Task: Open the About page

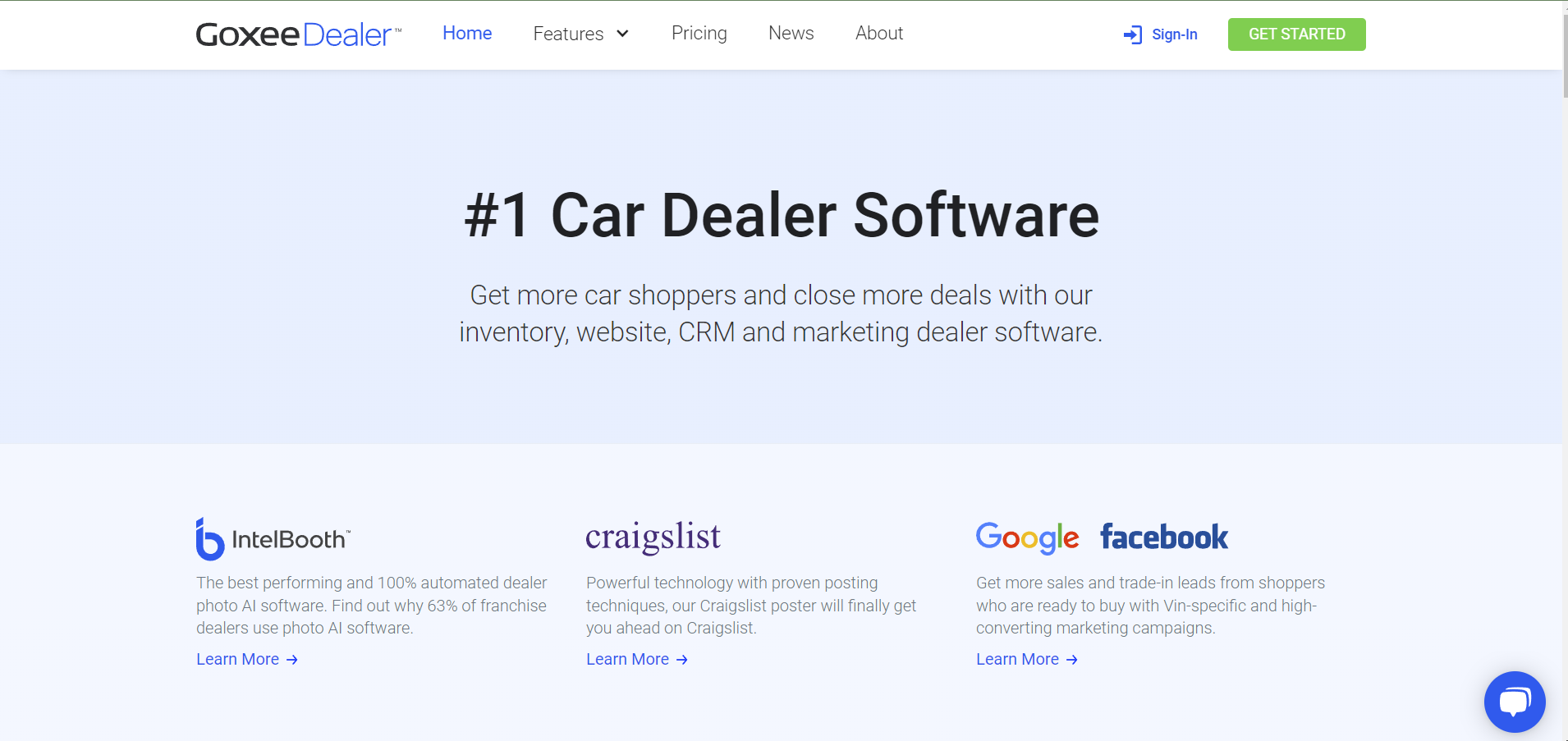Action: (x=878, y=33)
